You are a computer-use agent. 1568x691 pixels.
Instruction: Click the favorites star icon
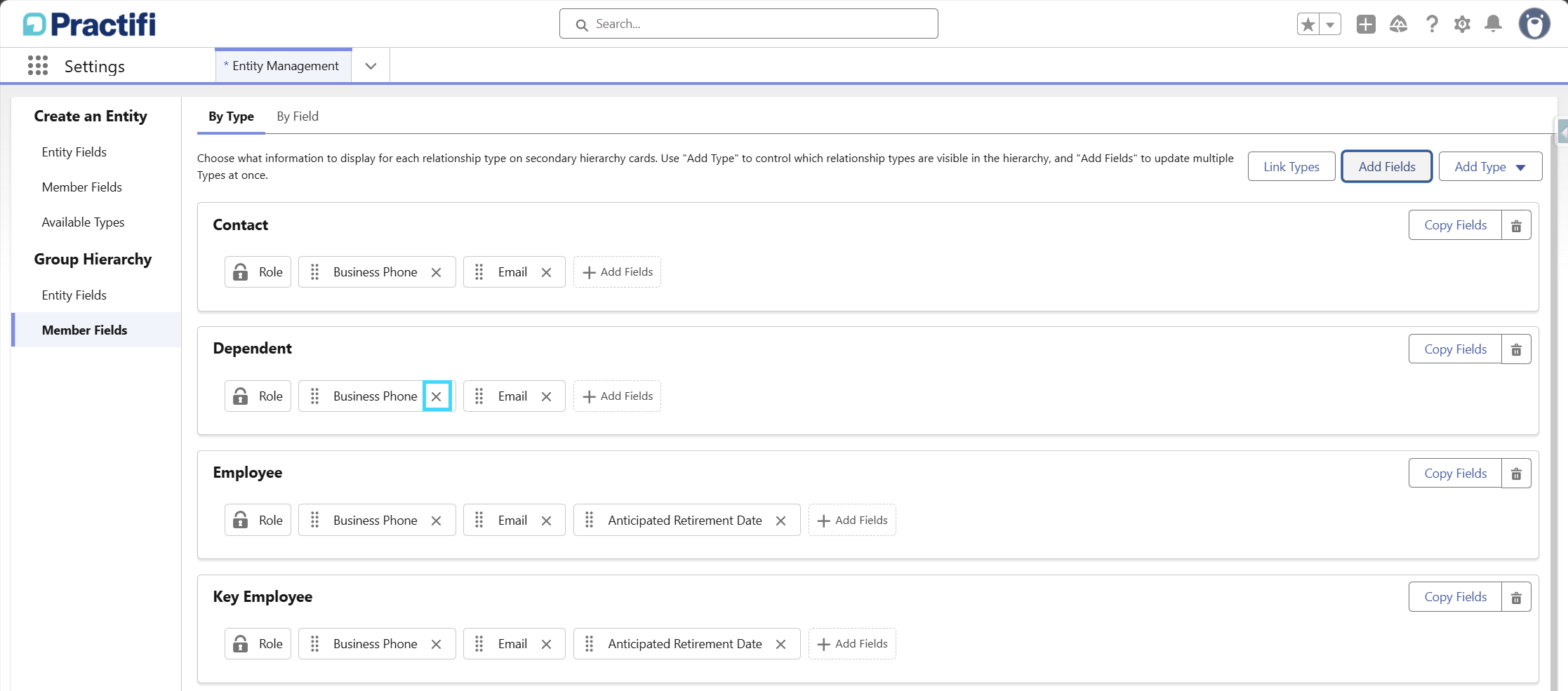pos(1308,25)
